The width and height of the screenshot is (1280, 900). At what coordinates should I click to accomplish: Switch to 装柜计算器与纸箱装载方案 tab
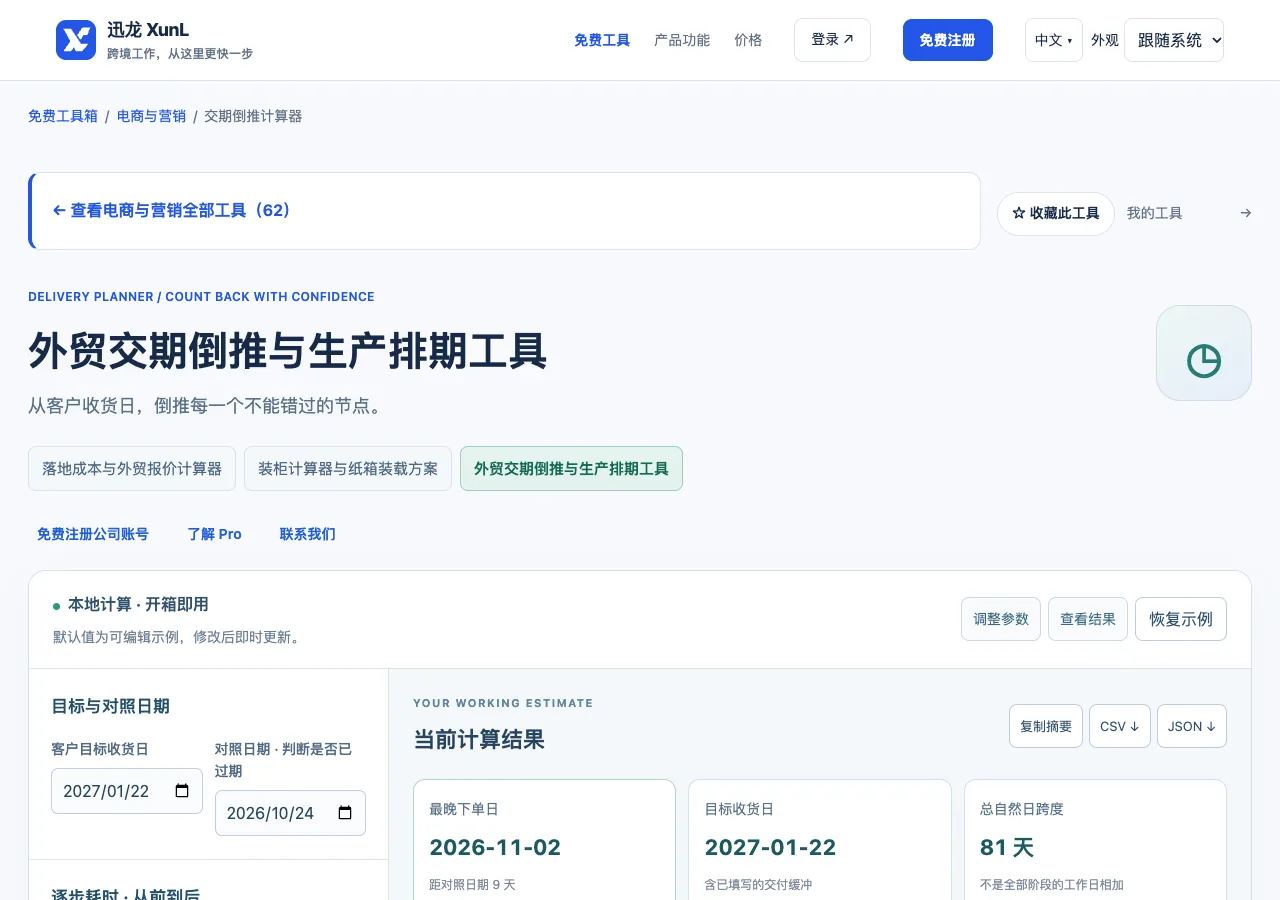coord(348,468)
